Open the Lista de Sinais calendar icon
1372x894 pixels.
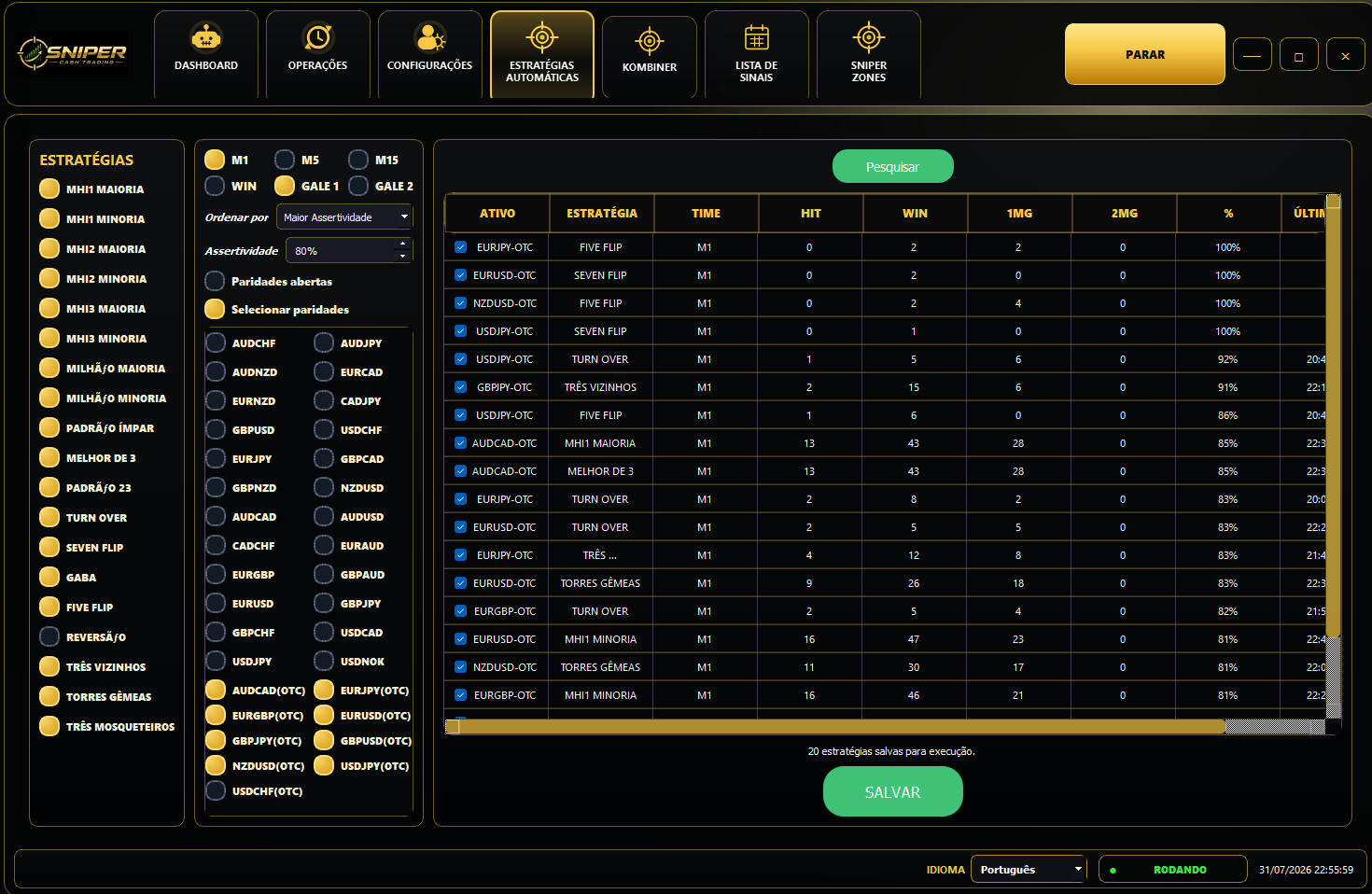pyautogui.click(x=757, y=37)
